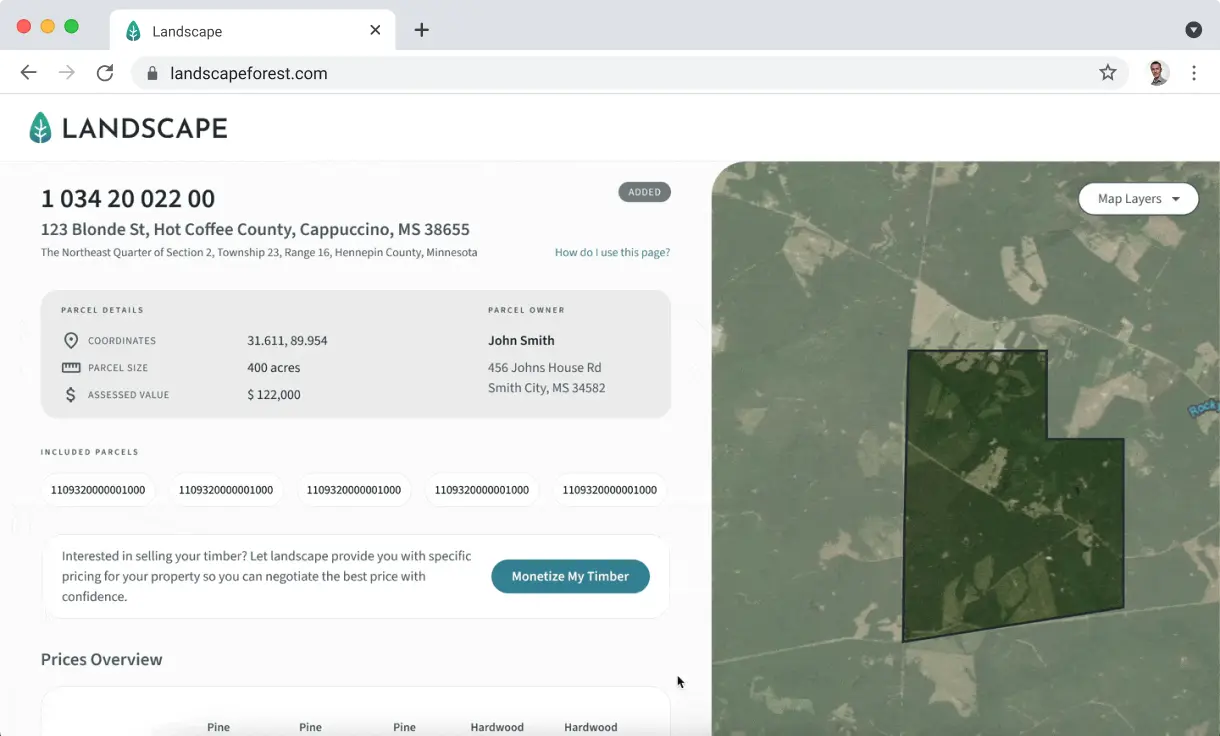Click the browser back arrow
1220x736 pixels.
pyautogui.click(x=29, y=73)
